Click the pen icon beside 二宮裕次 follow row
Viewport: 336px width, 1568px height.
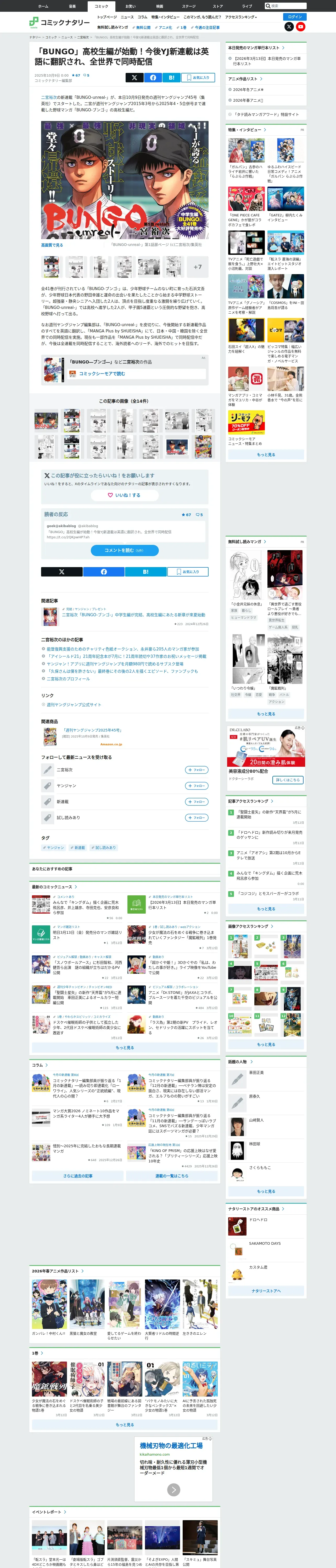pos(48,769)
